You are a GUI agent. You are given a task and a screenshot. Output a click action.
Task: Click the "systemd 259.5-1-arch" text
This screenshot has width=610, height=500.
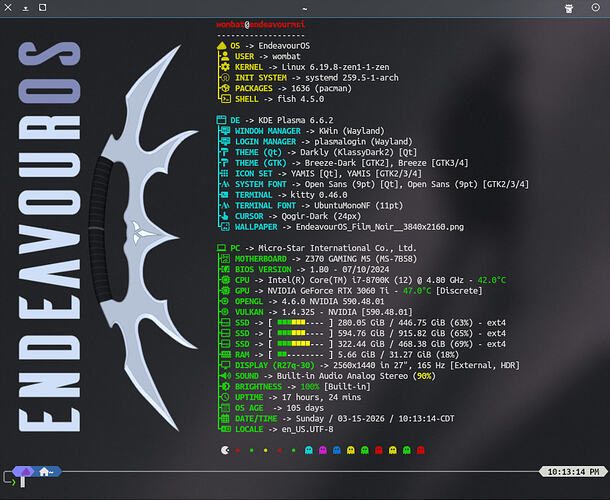[352, 78]
